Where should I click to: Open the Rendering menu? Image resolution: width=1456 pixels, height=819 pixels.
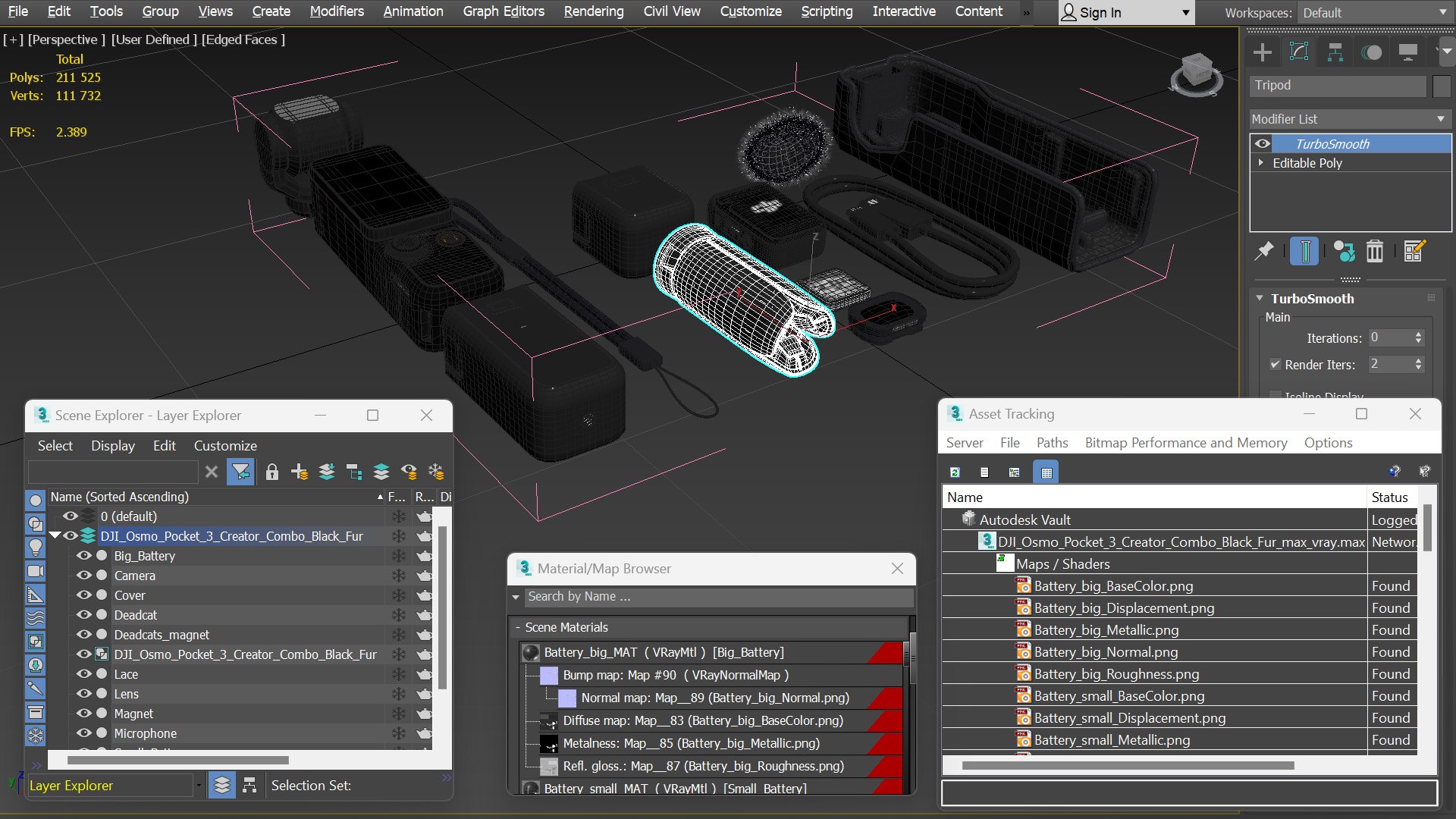594,11
